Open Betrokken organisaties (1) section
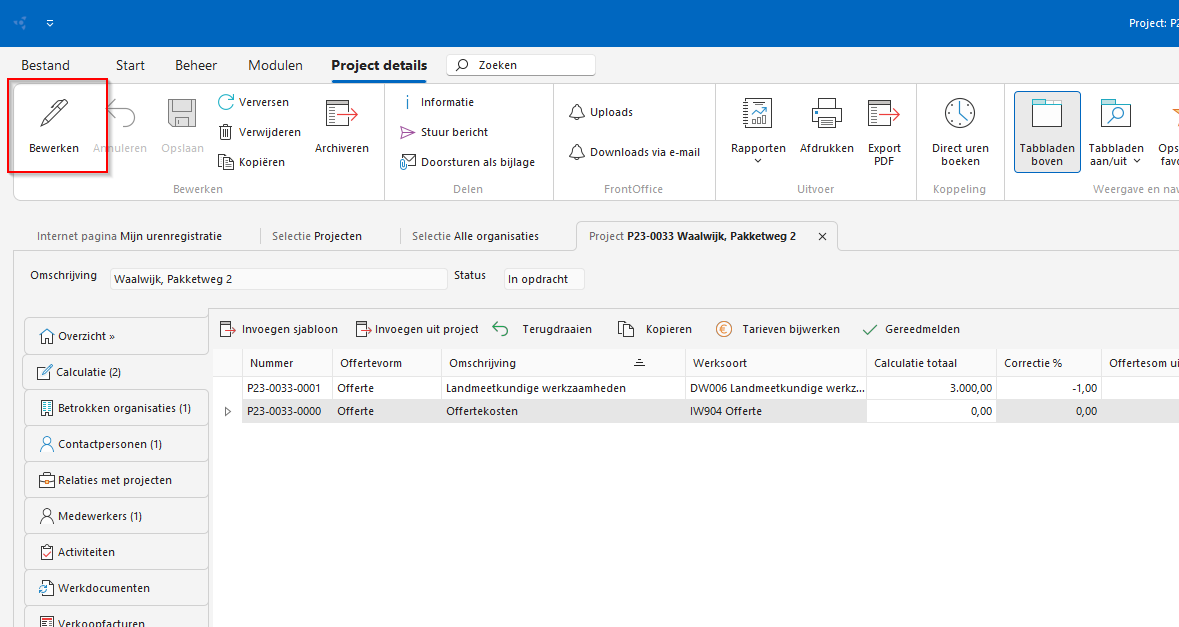 (117, 408)
